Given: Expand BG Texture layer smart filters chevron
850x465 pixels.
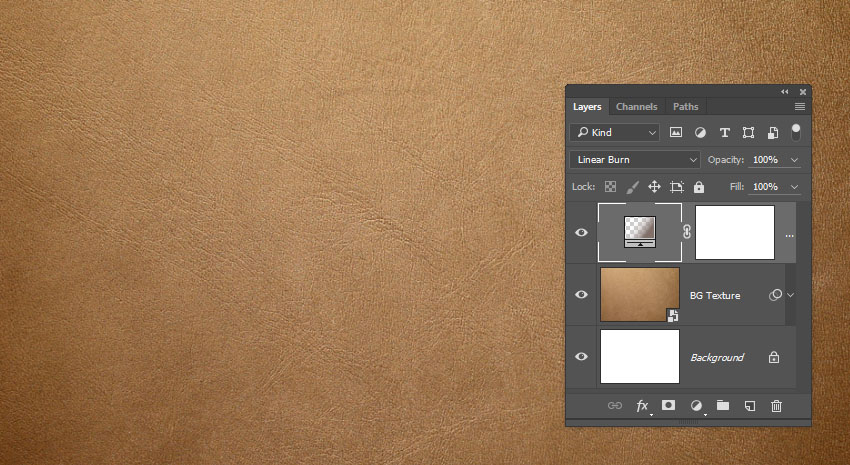Looking at the screenshot, I should click(x=791, y=295).
